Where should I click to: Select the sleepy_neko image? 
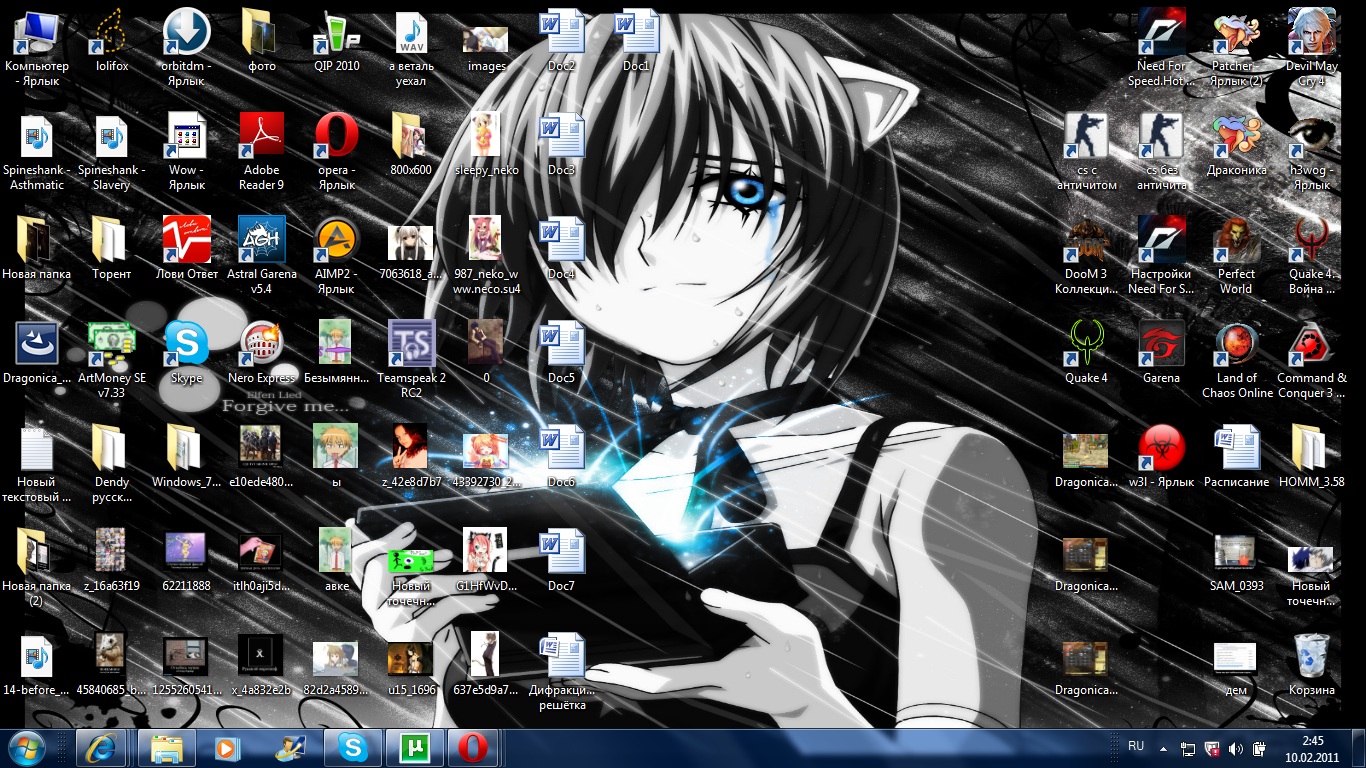[x=486, y=136]
